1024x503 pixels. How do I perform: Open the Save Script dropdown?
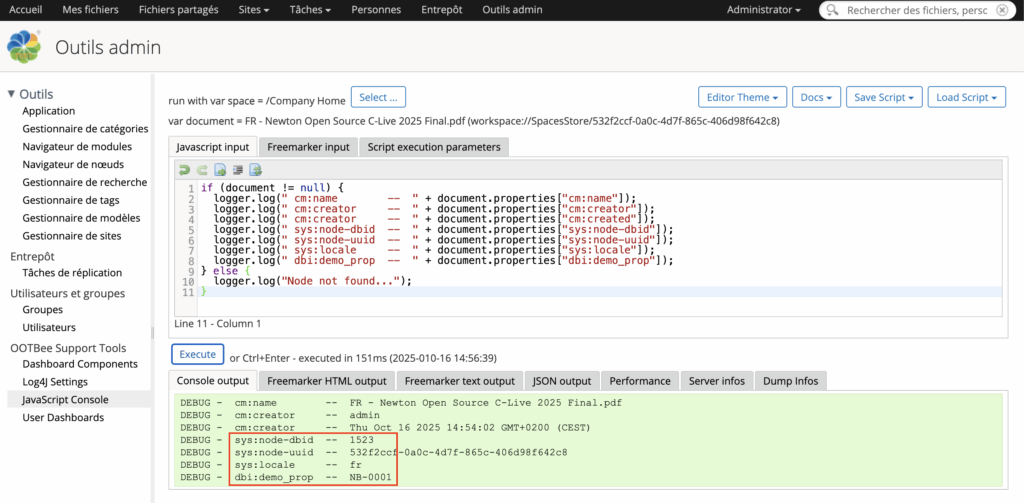coord(882,97)
